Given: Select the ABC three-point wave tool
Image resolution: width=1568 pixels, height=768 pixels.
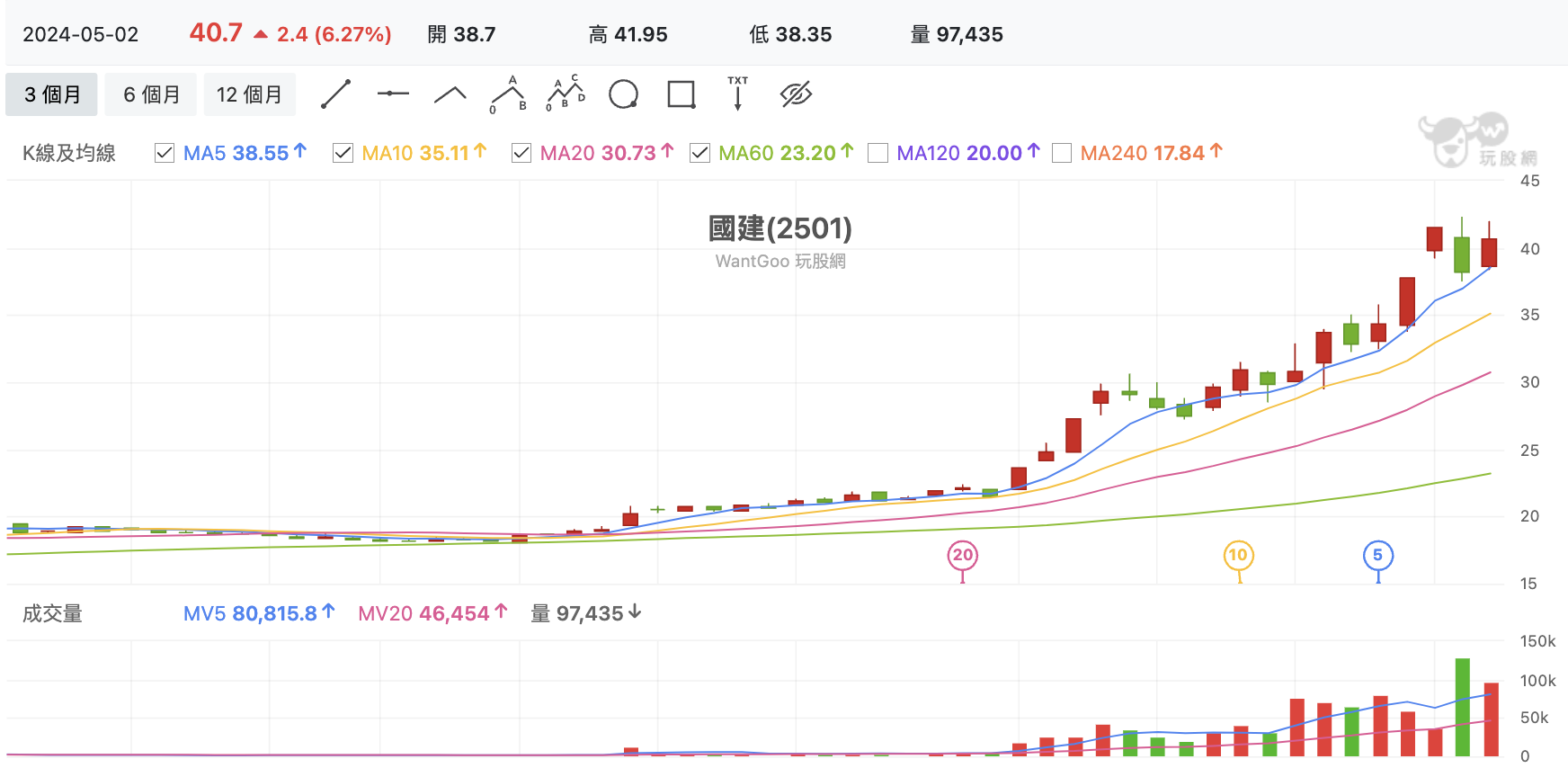Looking at the screenshot, I should pyautogui.click(x=508, y=94).
